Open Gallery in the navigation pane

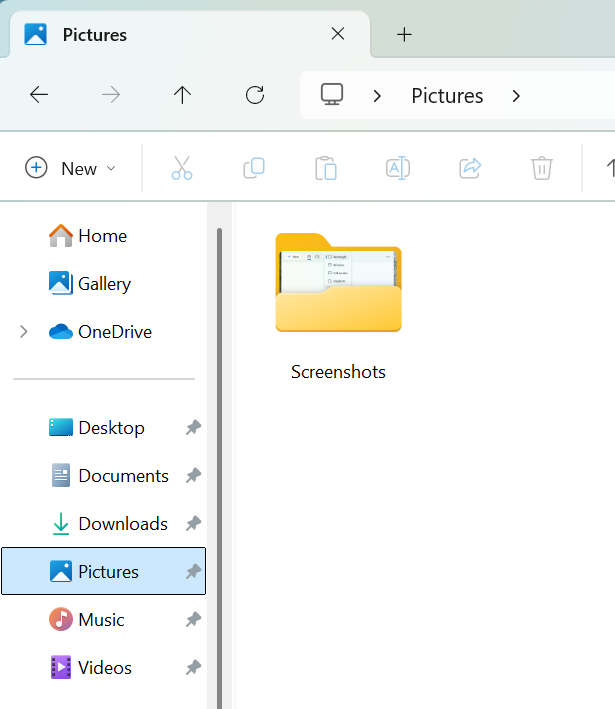104,284
